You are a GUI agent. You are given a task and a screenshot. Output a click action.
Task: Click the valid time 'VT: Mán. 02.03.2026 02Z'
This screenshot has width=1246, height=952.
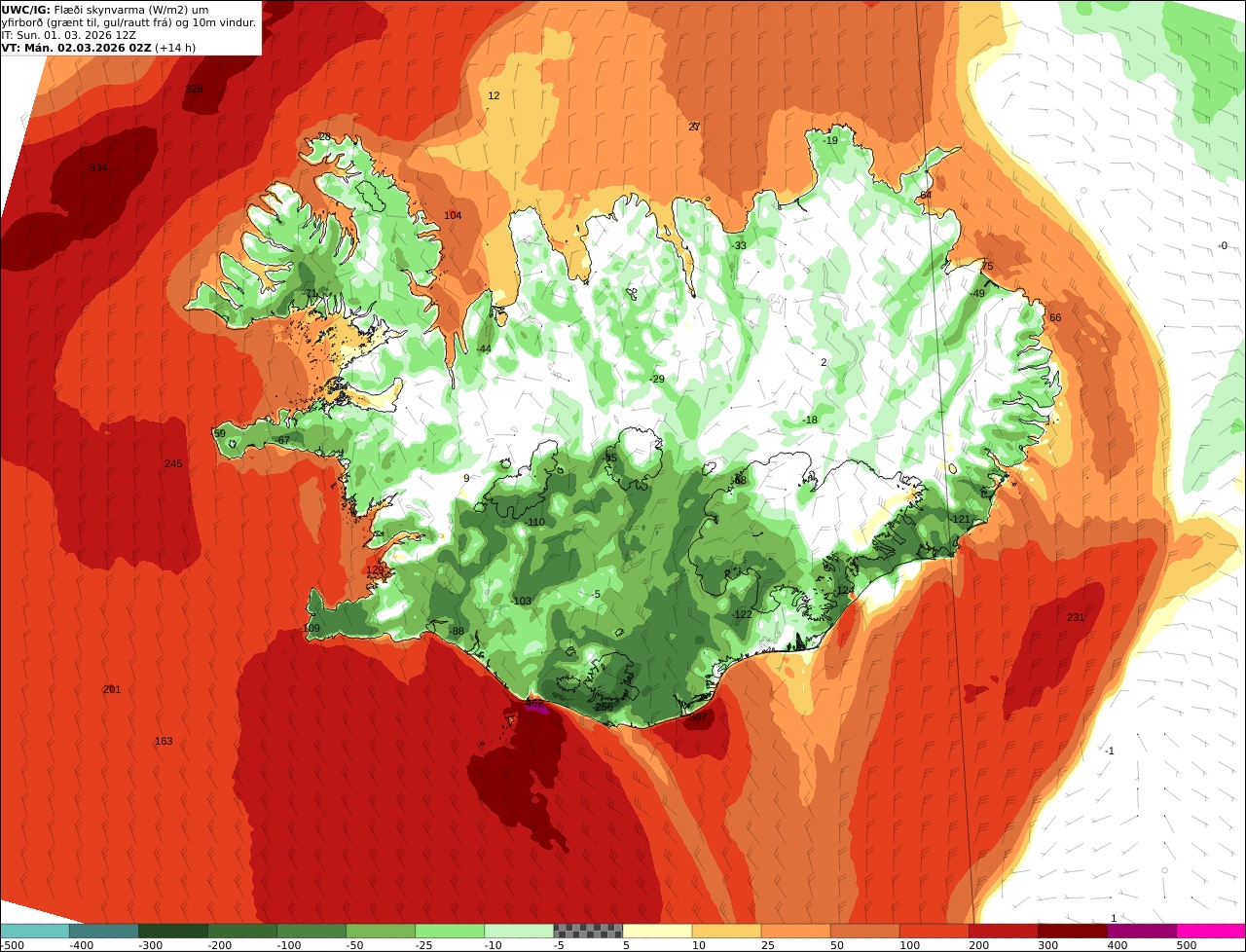pos(75,48)
